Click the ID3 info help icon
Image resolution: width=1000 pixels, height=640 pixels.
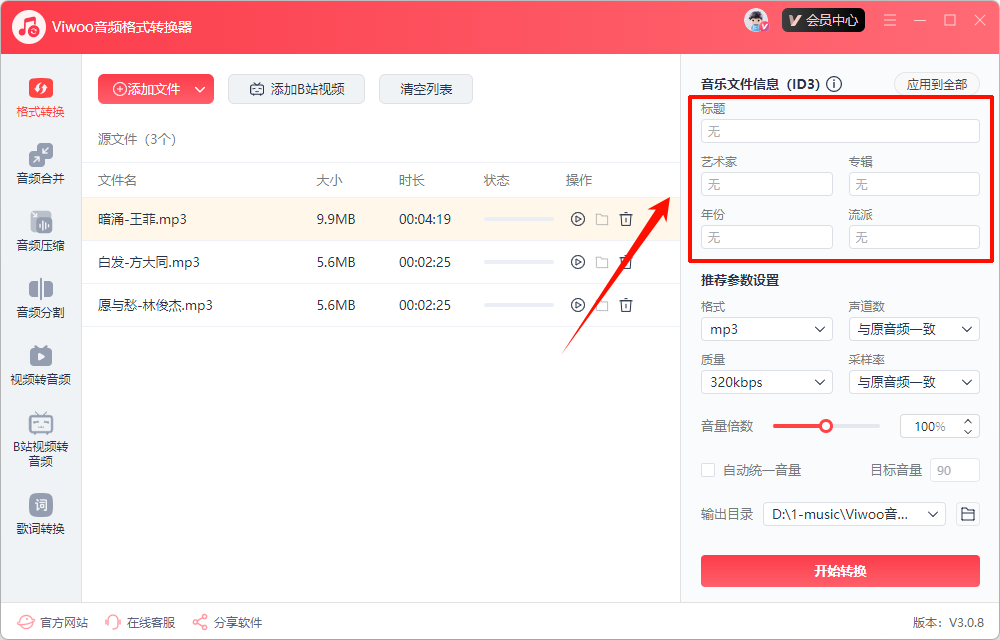(834, 84)
